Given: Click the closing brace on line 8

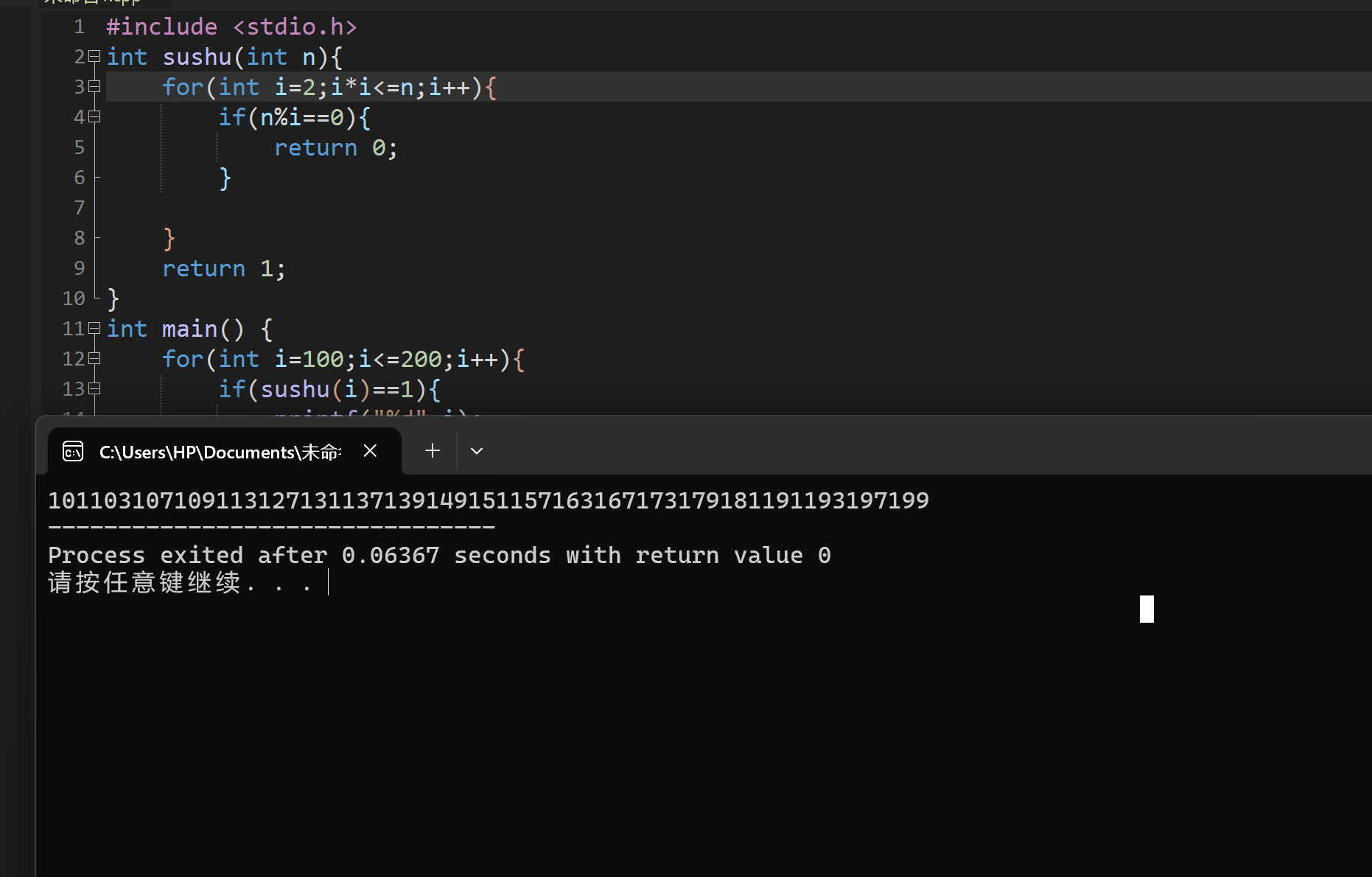Looking at the screenshot, I should point(169,239).
